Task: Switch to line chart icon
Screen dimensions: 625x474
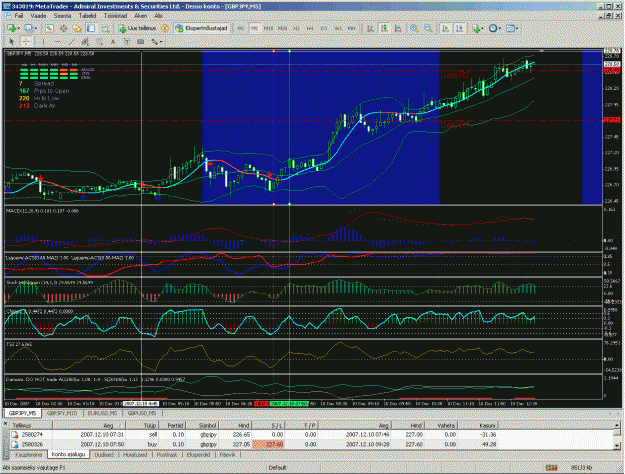Action: click(x=398, y=28)
